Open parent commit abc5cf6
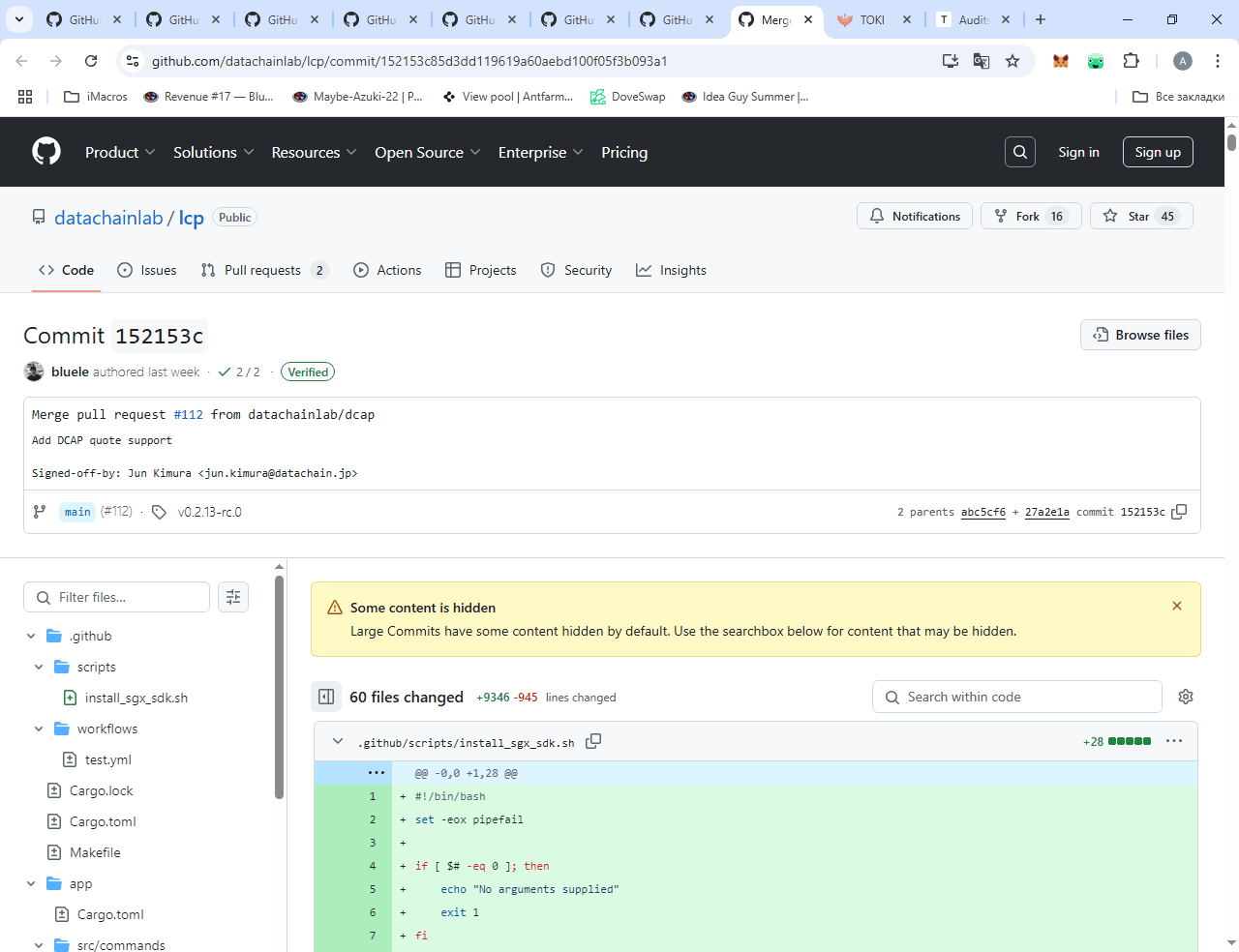1239x952 pixels. pos(983,512)
